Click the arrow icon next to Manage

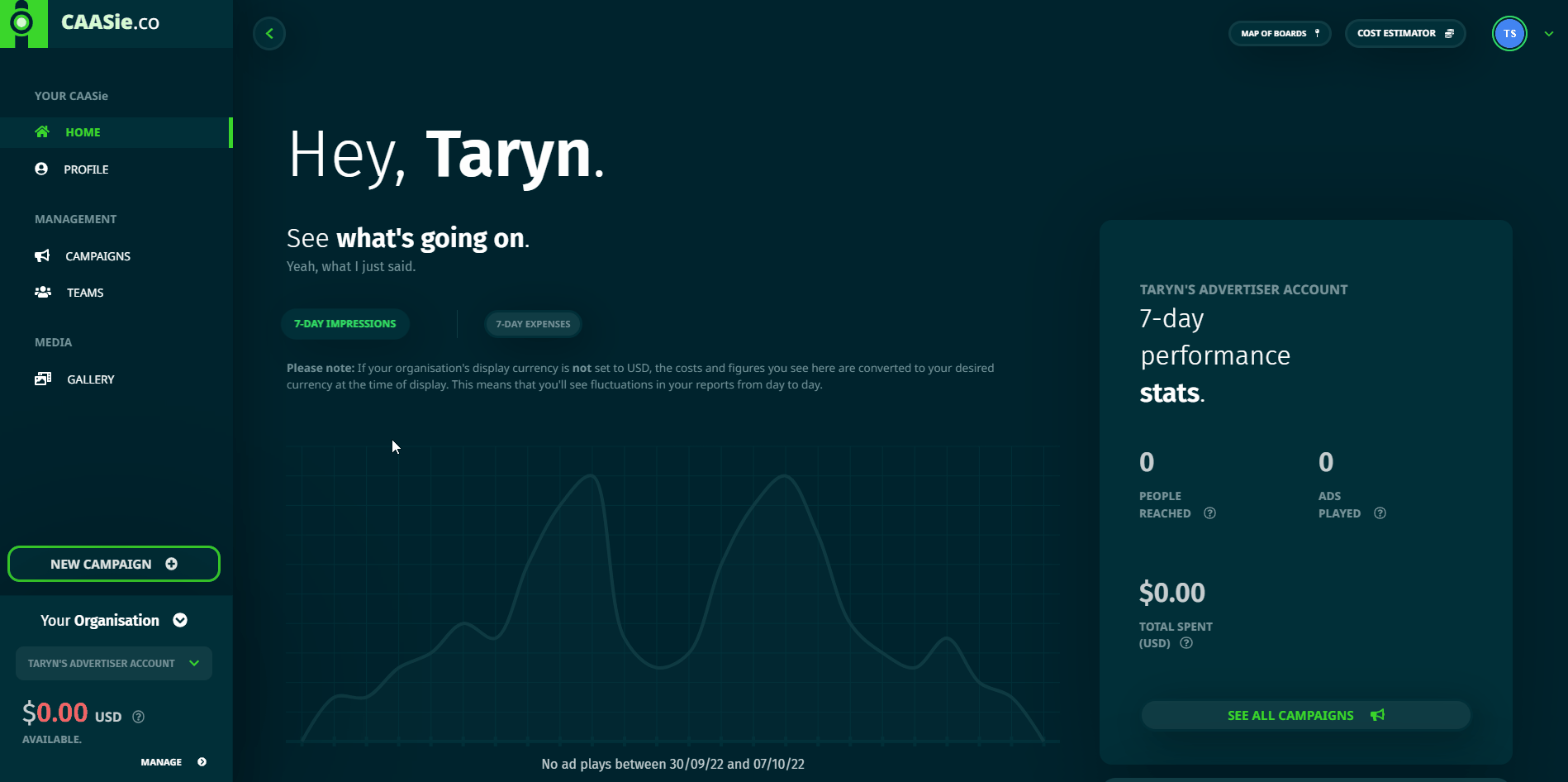point(202,762)
